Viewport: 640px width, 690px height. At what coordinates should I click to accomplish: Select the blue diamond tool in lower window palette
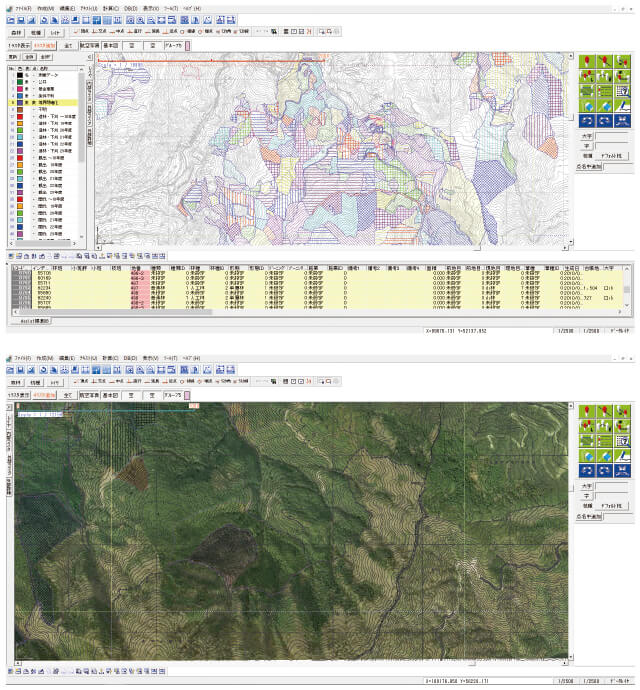pyautogui.click(x=587, y=455)
